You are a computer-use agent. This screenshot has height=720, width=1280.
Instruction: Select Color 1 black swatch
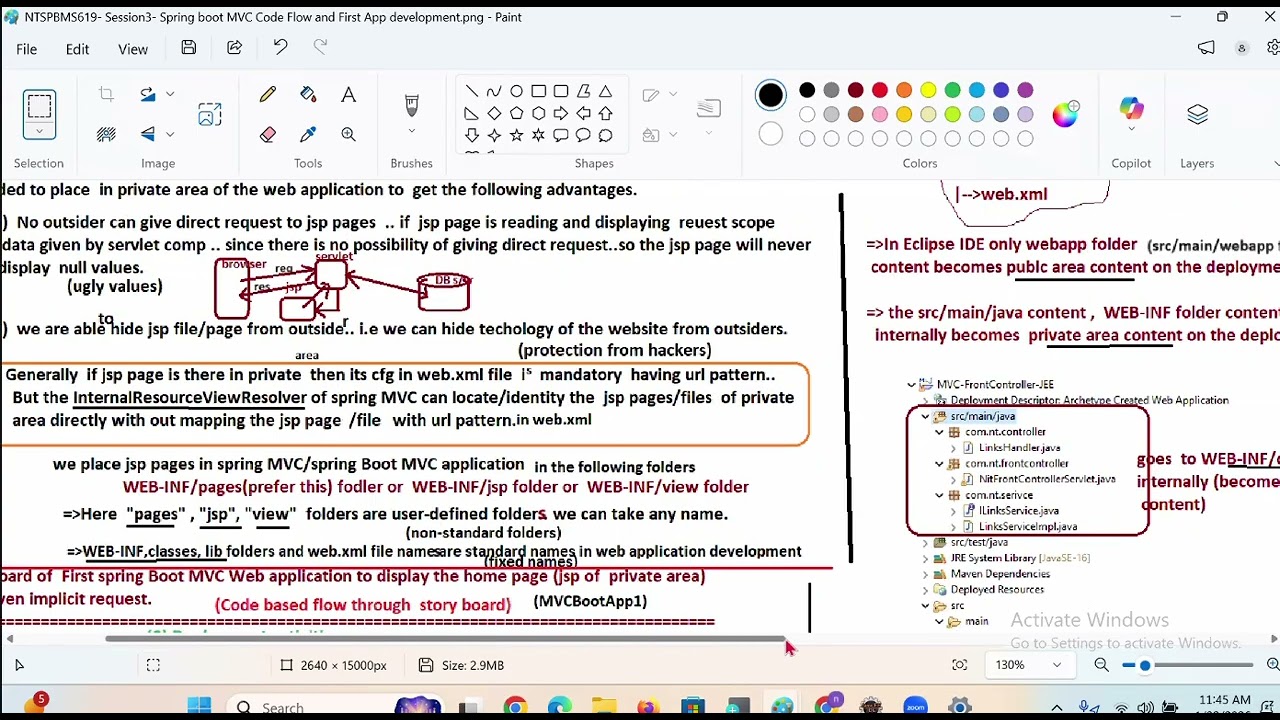click(770, 95)
